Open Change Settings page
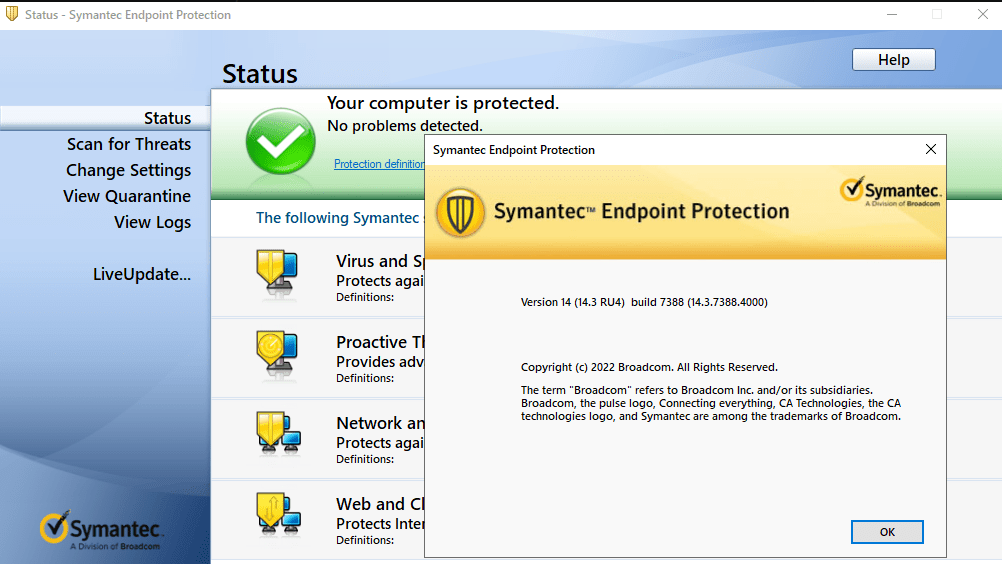Image resolution: width=1002 pixels, height=564 pixels. 128,171
